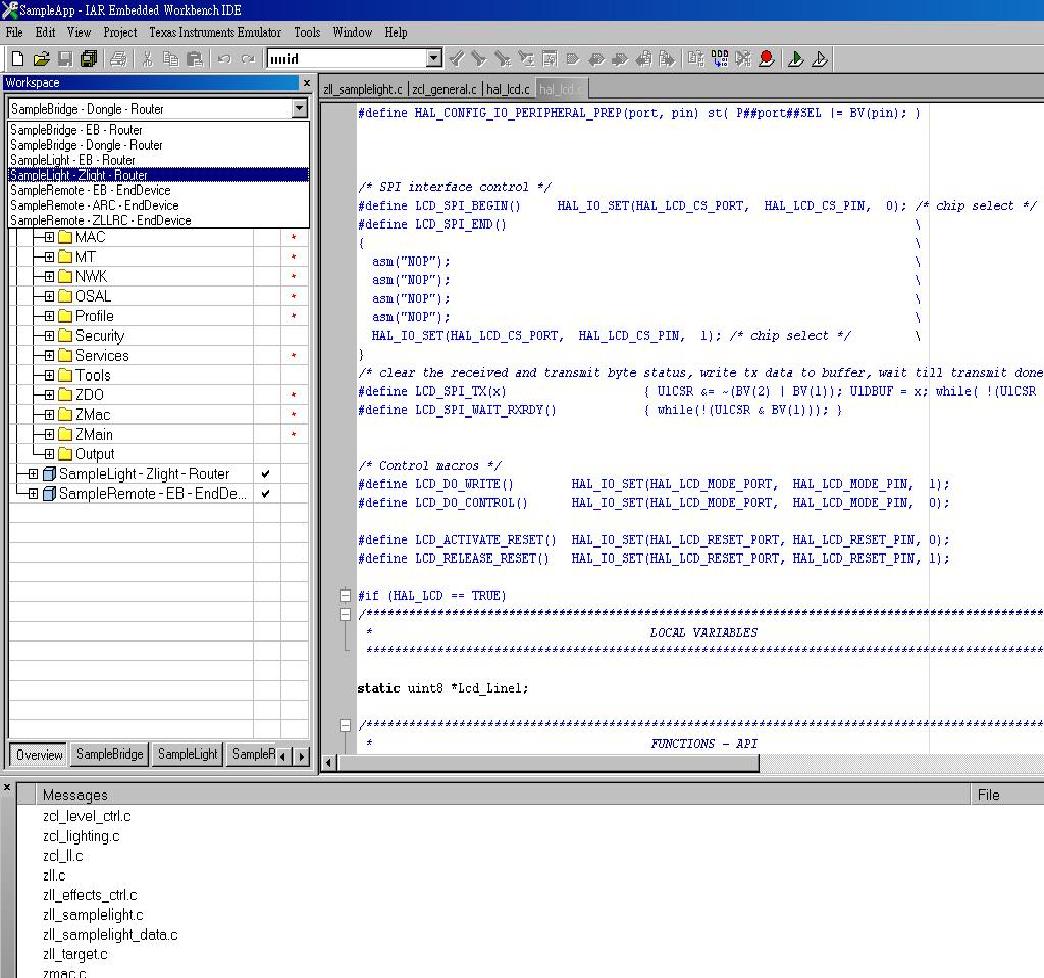The height and width of the screenshot is (978, 1044).
Task: Save the current file with the Save icon
Action: 65,59
